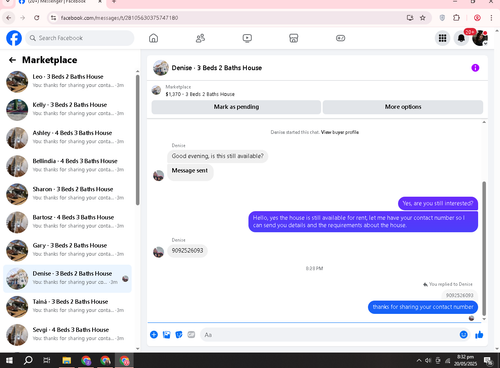Open the emoji picker
This screenshot has height=368, width=500.
click(x=463, y=334)
